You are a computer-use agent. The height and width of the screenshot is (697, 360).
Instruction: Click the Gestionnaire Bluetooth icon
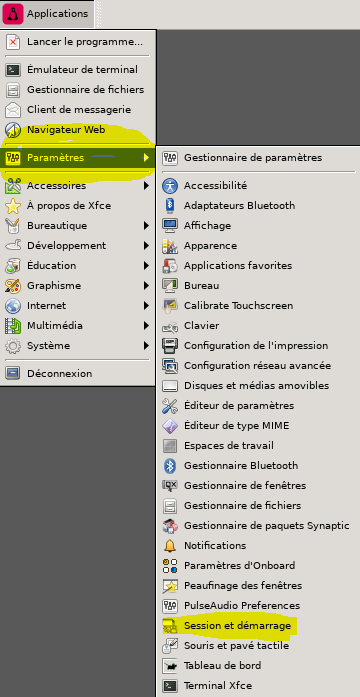pyautogui.click(x=170, y=465)
